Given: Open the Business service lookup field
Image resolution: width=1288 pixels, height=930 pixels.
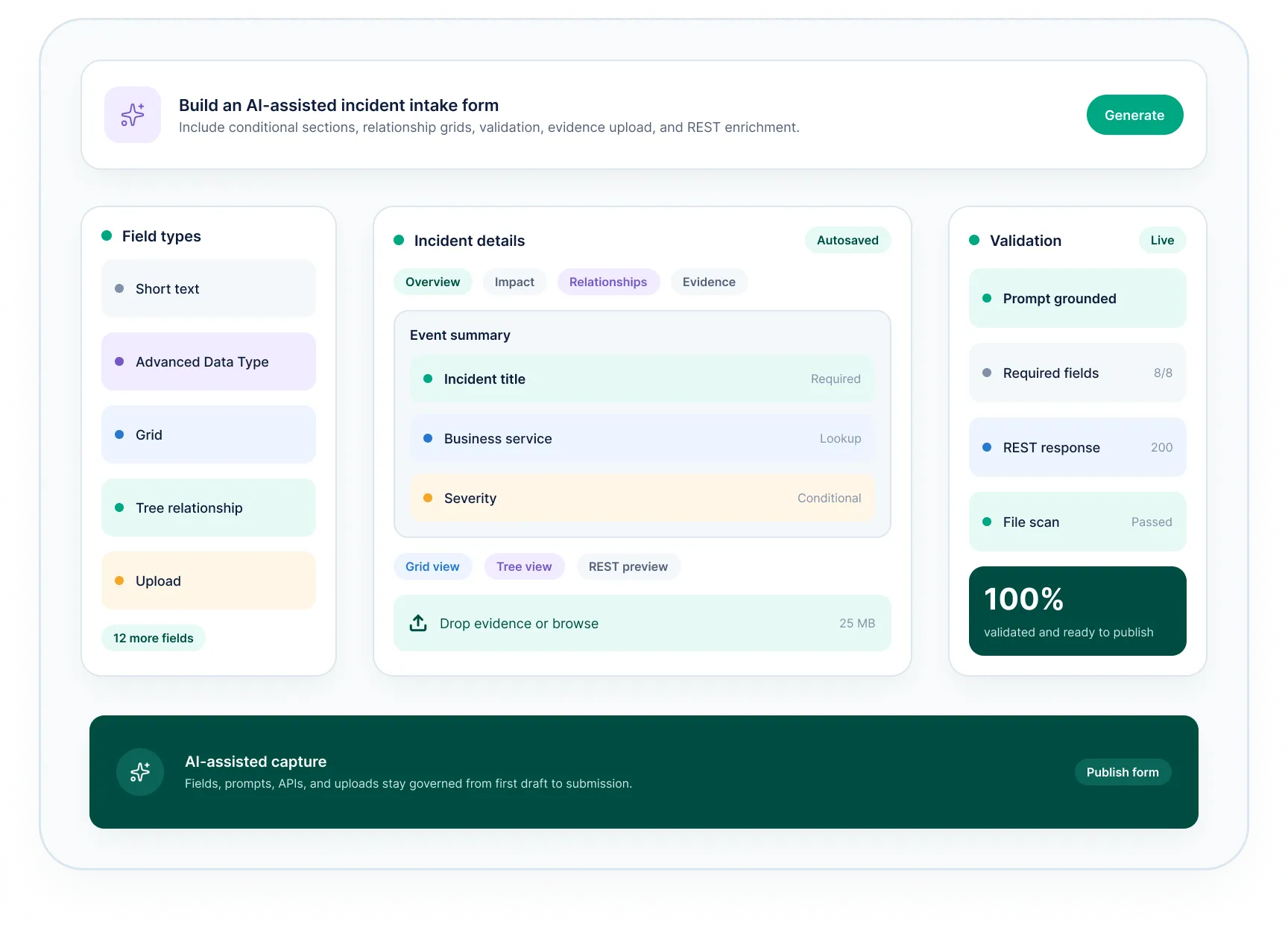Looking at the screenshot, I should pyautogui.click(x=643, y=438).
